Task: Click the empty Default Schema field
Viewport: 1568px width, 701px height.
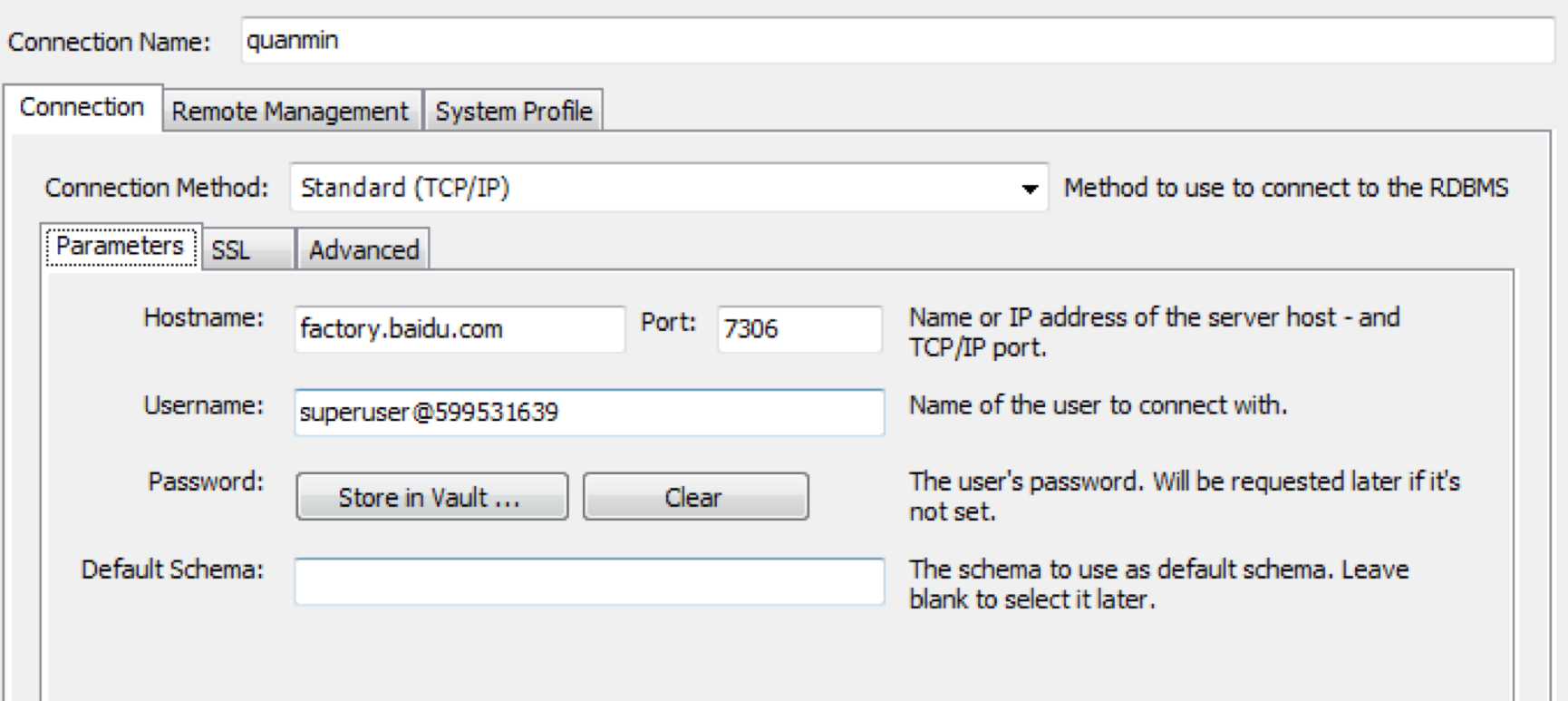Action: click(589, 581)
